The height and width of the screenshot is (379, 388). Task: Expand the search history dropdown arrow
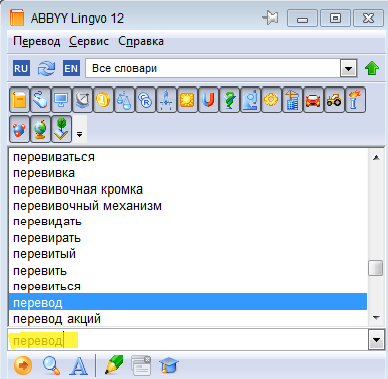pyautogui.click(x=377, y=340)
